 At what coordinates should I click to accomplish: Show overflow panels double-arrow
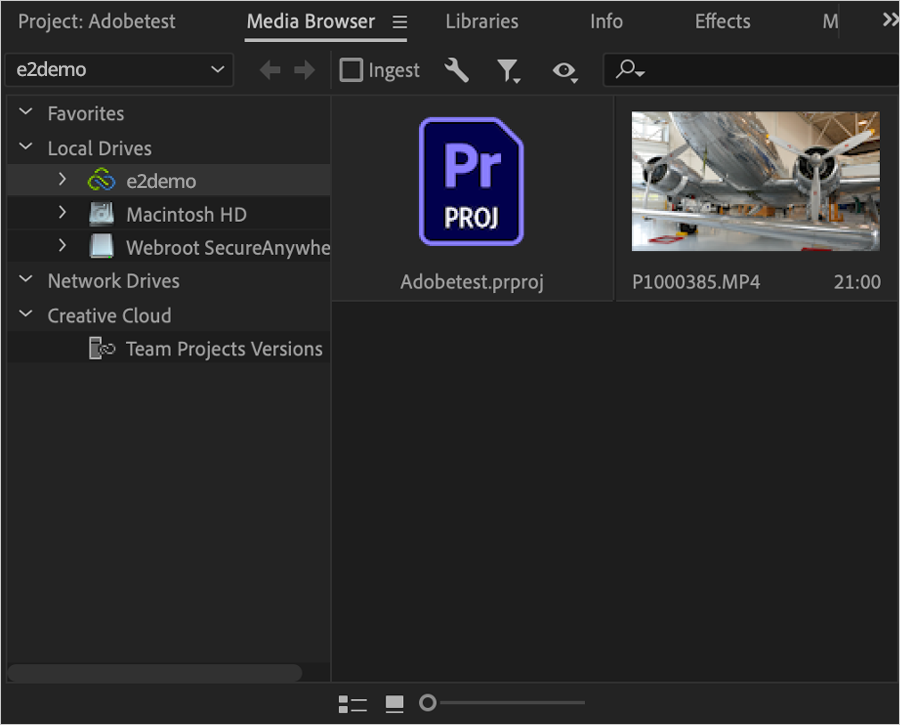coord(890,21)
